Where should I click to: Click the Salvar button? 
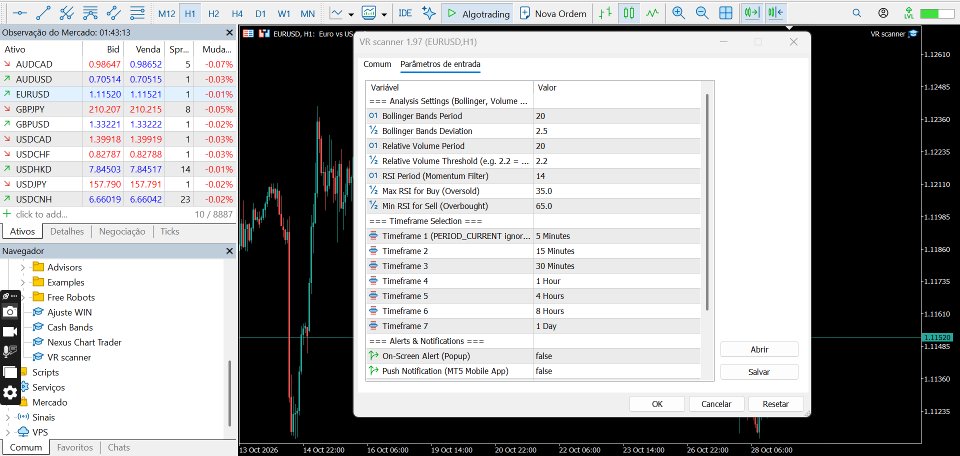coord(759,372)
